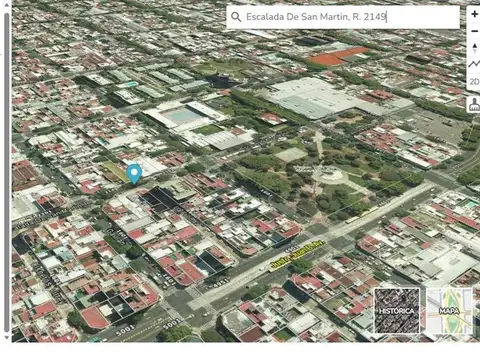
Task: Zoom in with the plus button
Action: [474, 14]
